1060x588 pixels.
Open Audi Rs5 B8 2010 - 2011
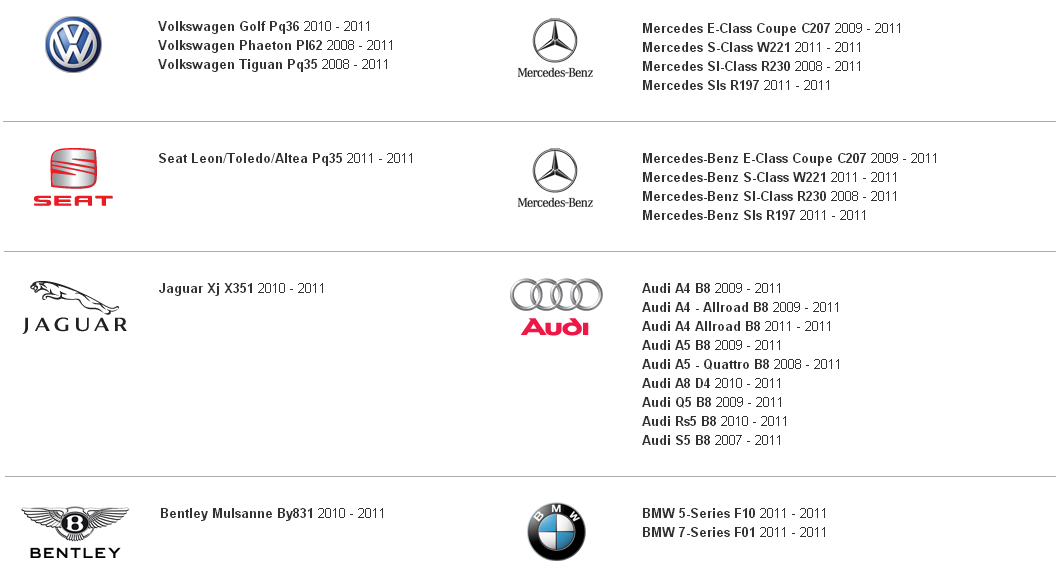[x=715, y=421]
